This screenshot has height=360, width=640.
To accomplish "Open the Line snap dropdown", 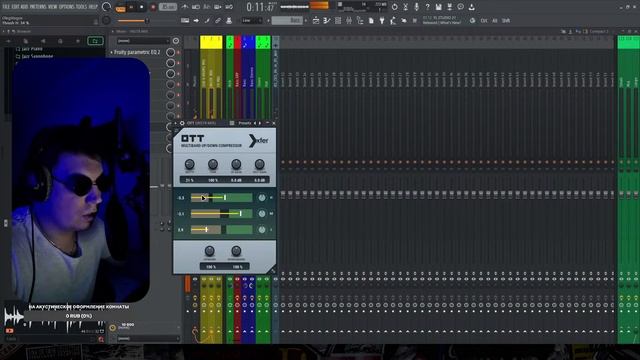I will pos(251,20).
